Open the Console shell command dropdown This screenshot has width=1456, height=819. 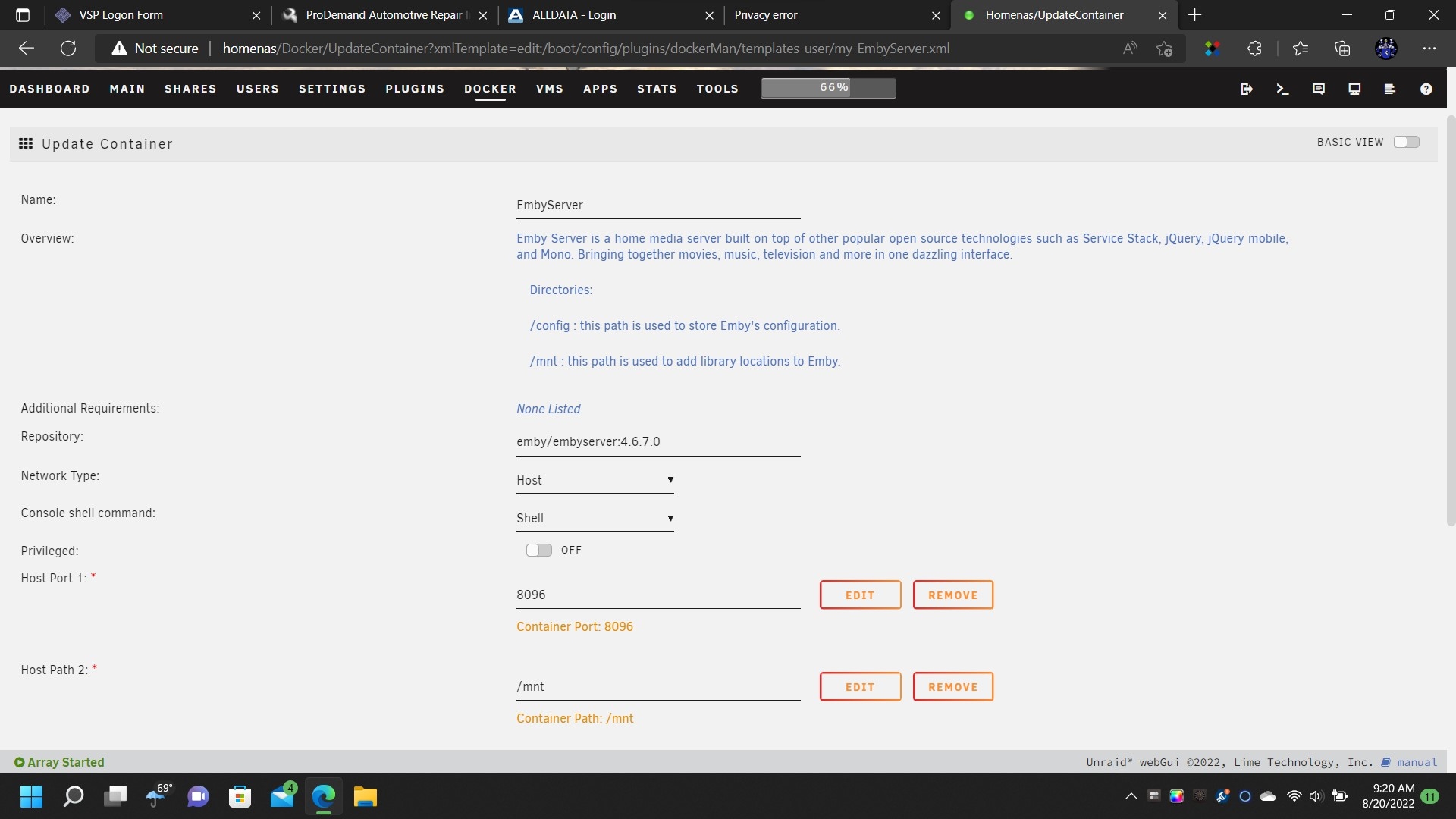click(595, 518)
